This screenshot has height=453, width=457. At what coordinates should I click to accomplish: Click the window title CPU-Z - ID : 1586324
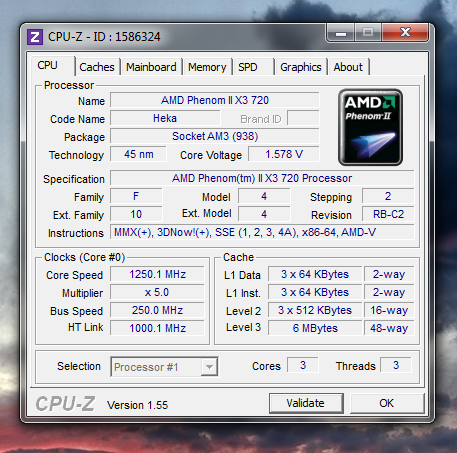pos(104,37)
